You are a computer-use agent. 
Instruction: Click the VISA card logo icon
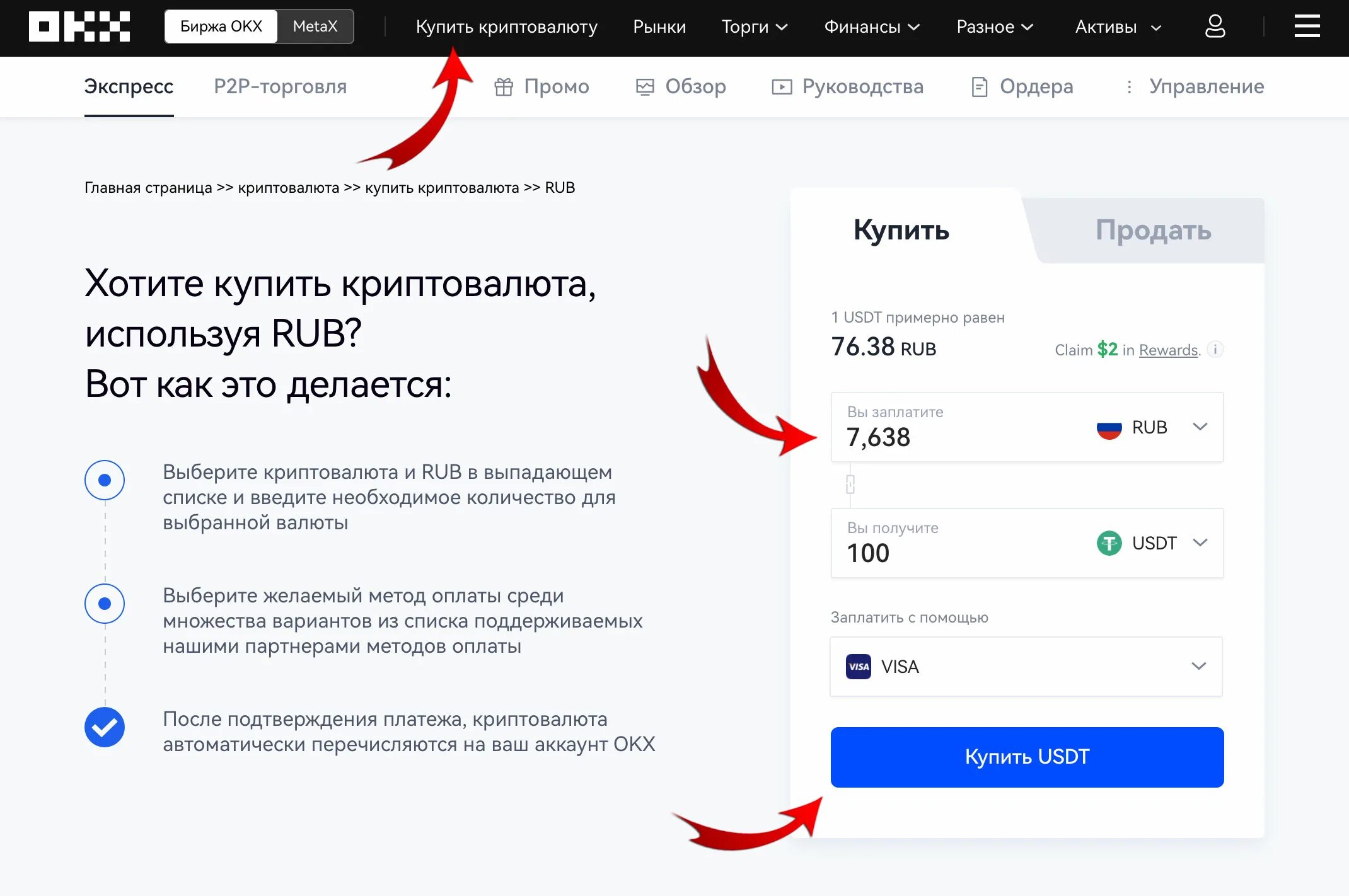[x=858, y=667]
